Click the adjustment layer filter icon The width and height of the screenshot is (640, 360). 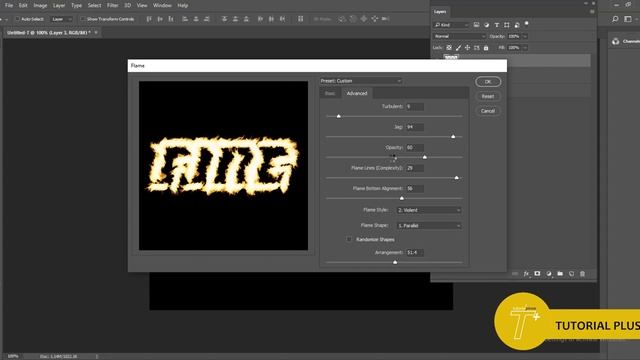coord(487,25)
